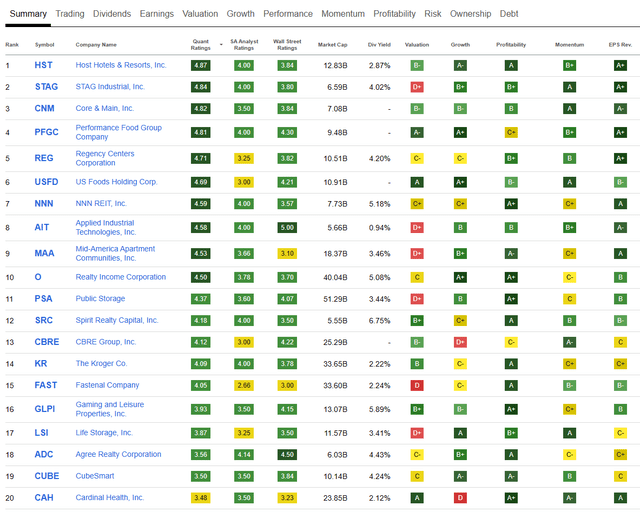Screen dimensions: 640x512
Task: Sort by Wall Street Ratings header
Action: point(287,45)
